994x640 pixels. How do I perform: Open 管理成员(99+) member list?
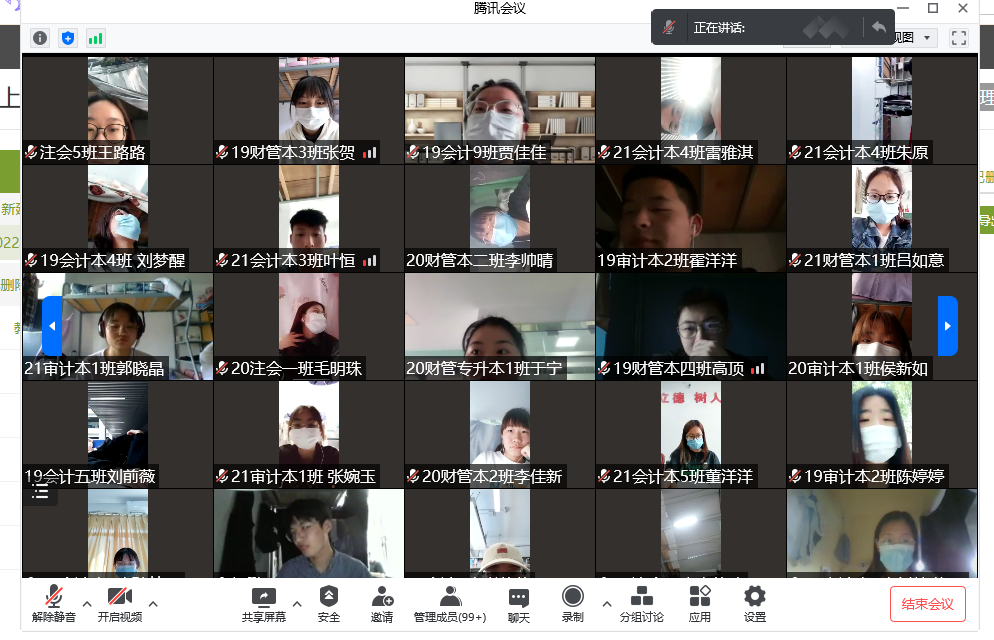[x=450, y=604]
